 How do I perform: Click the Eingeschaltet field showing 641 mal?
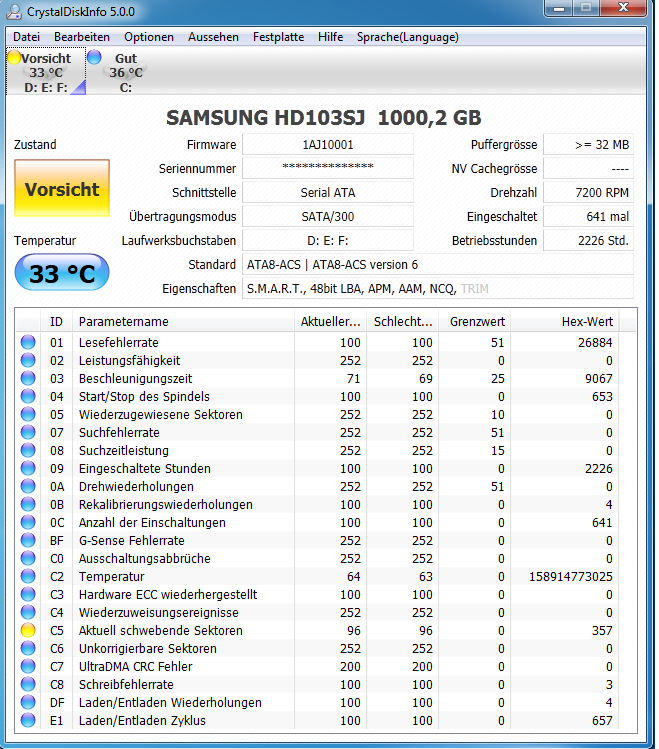(x=588, y=216)
